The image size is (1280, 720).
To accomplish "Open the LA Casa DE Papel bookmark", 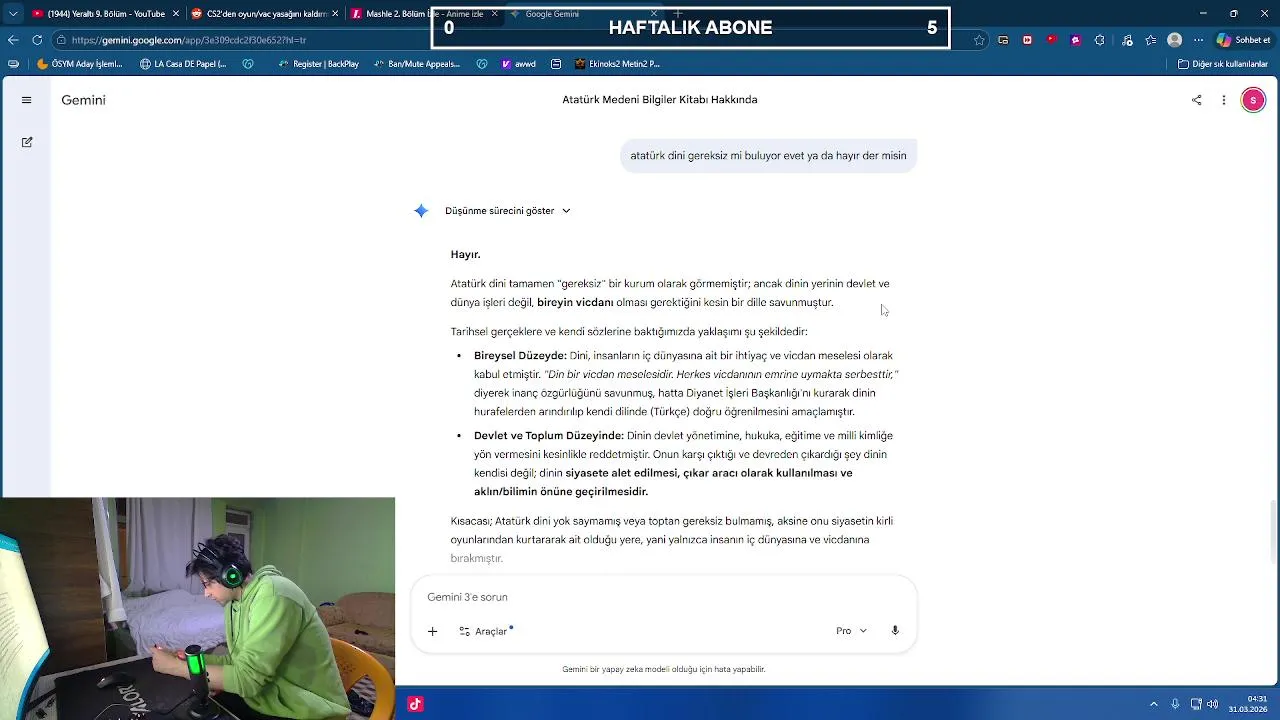I will 183,64.
